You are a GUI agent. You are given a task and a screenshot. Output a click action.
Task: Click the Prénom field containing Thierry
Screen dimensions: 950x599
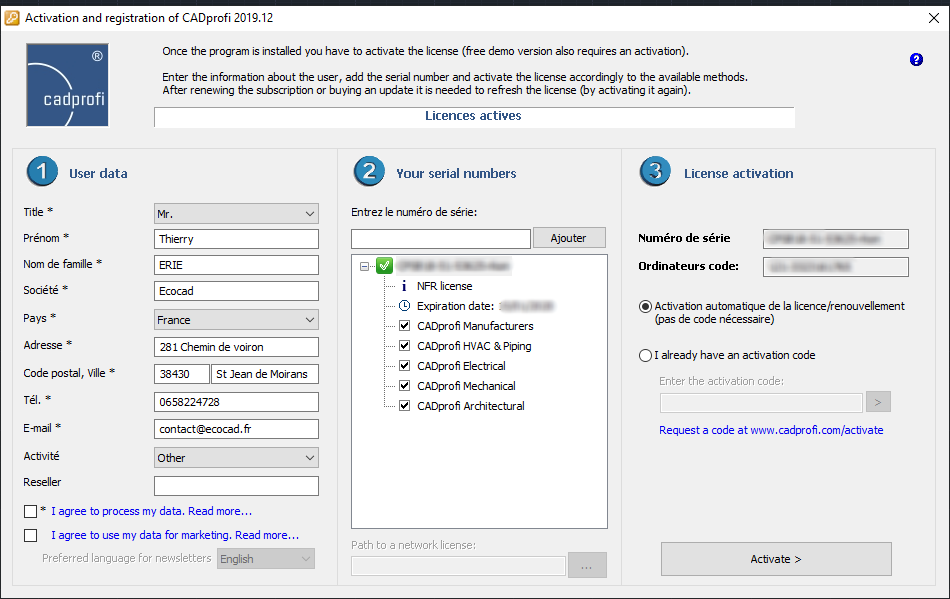[236, 239]
